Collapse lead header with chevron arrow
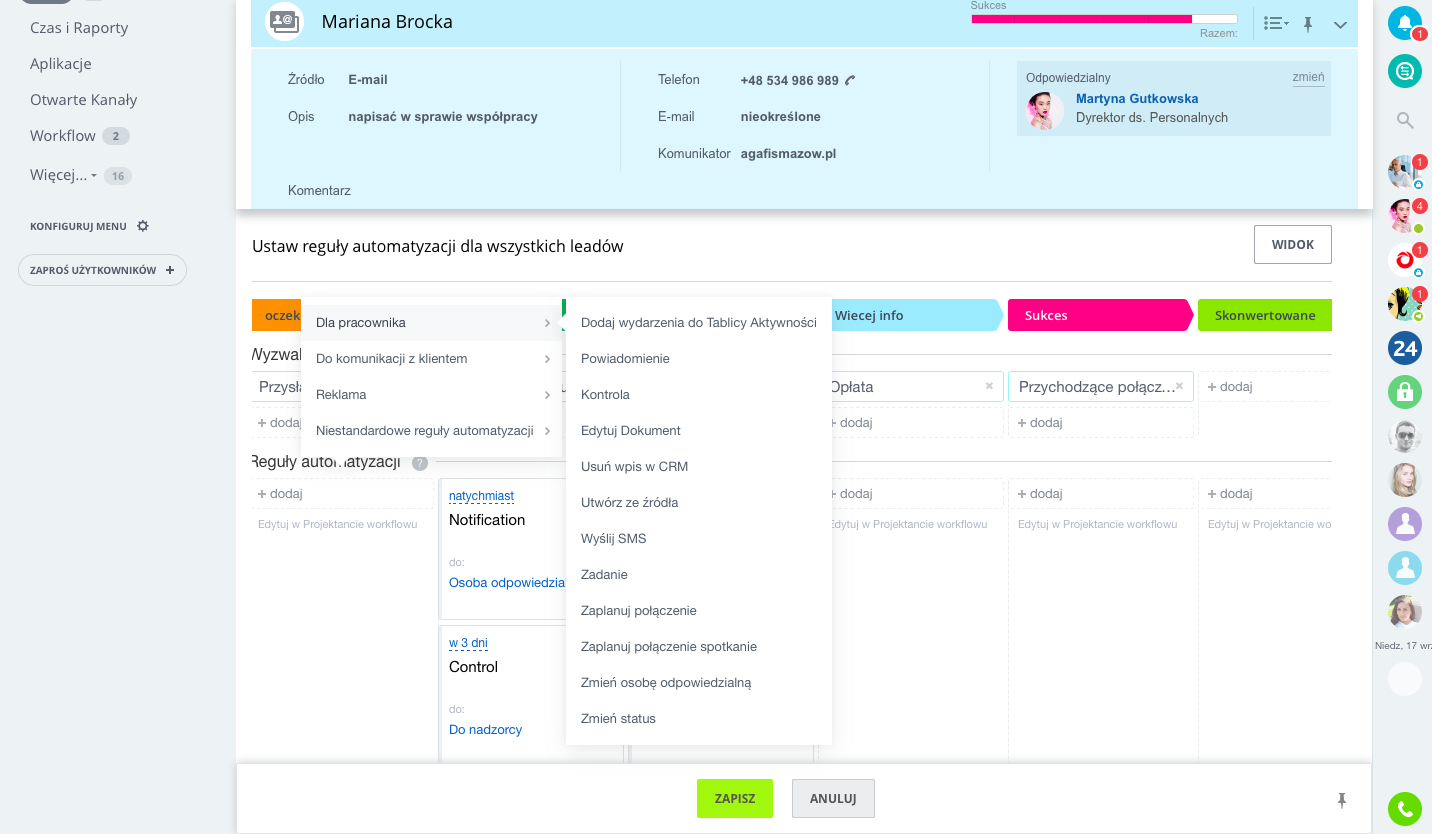 tap(1340, 25)
